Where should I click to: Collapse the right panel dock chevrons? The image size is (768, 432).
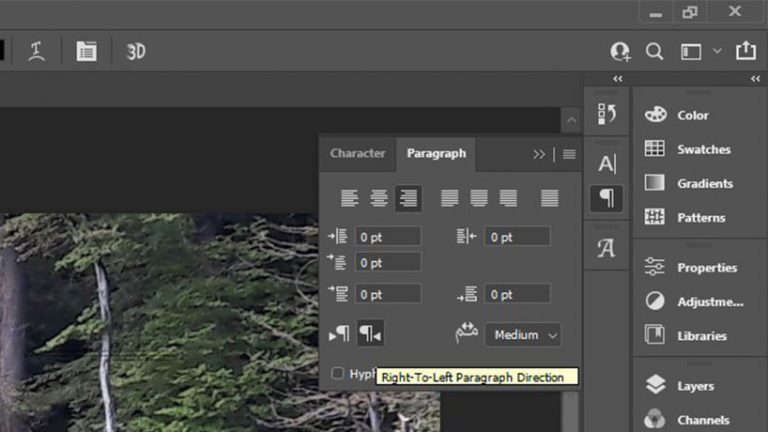pos(755,79)
